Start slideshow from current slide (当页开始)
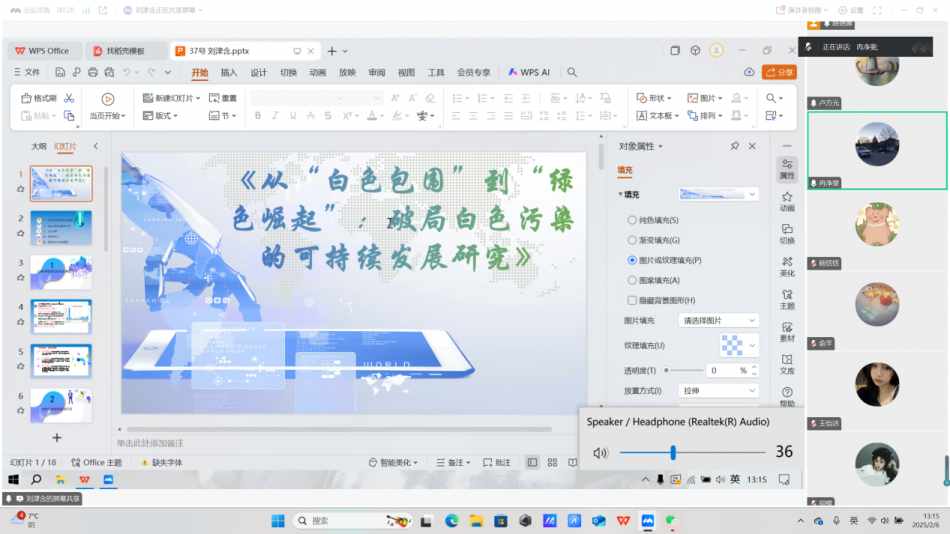The height and width of the screenshot is (534, 950). pyautogui.click(x=108, y=107)
